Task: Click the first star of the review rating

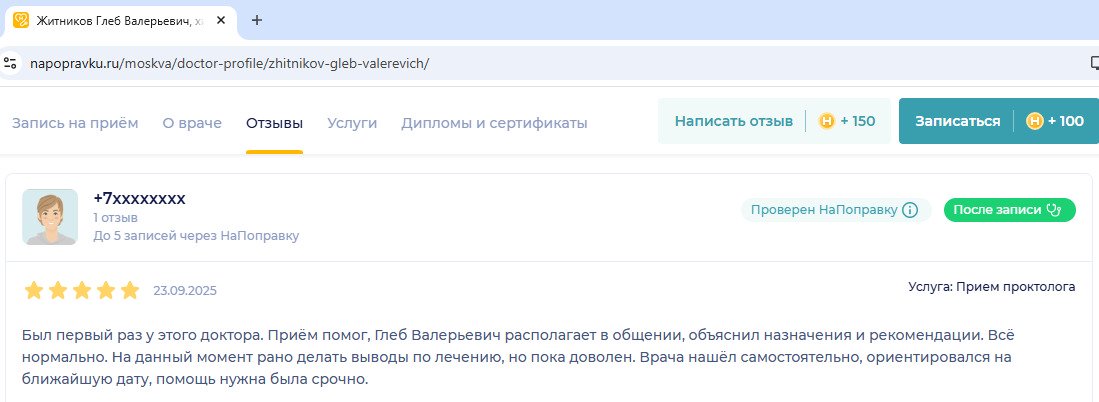Action: click(34, 291)
